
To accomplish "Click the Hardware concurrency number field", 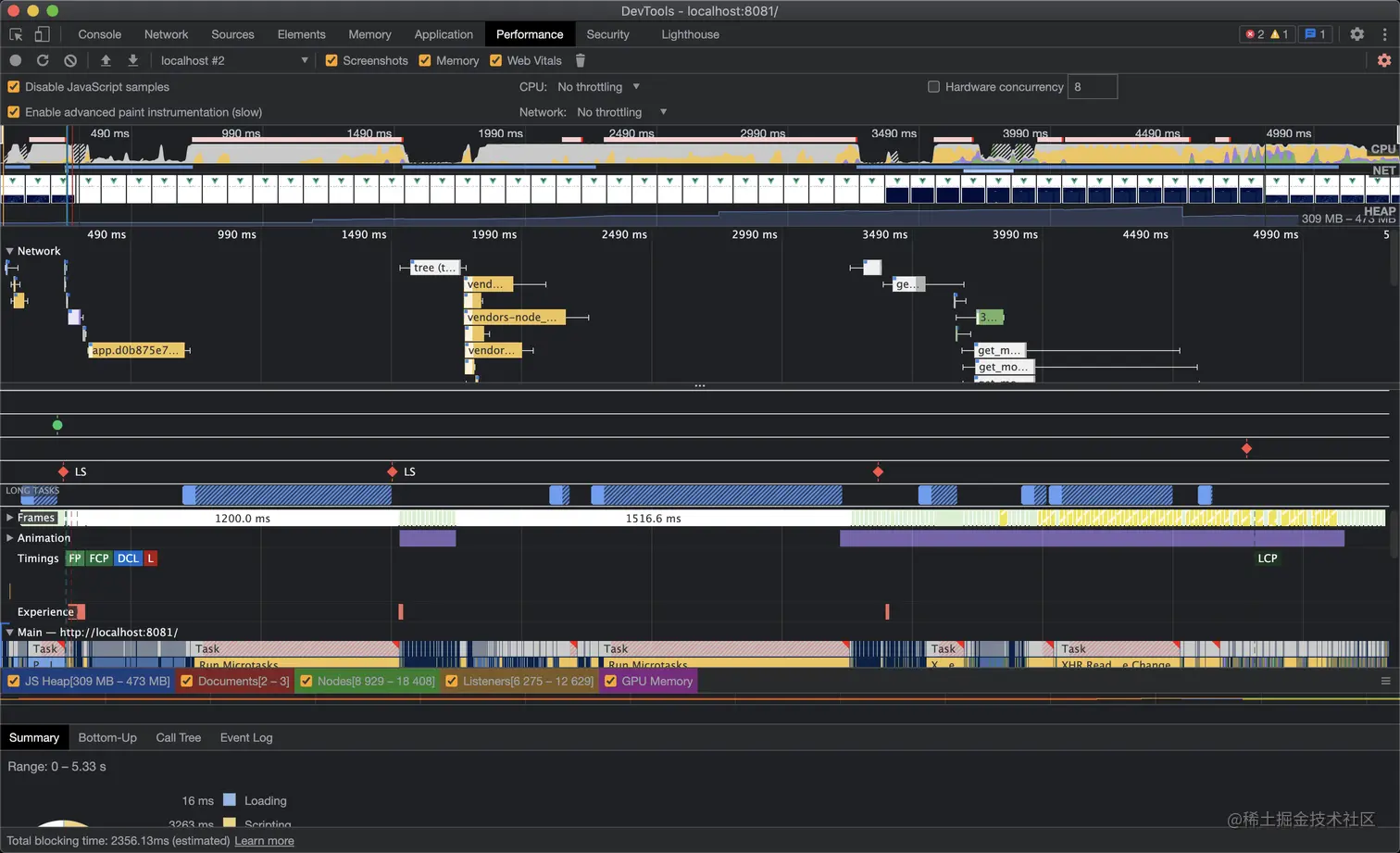I will (x=1093, y=87).
